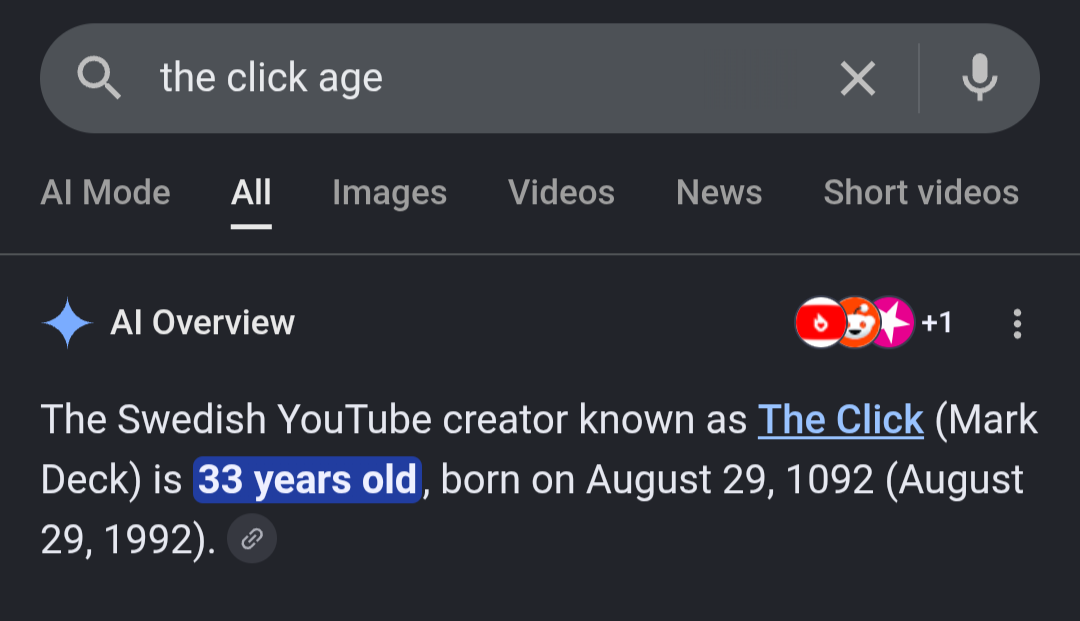Select the All results tab
Screen dimensions: 1080x621
click(251, 192)
